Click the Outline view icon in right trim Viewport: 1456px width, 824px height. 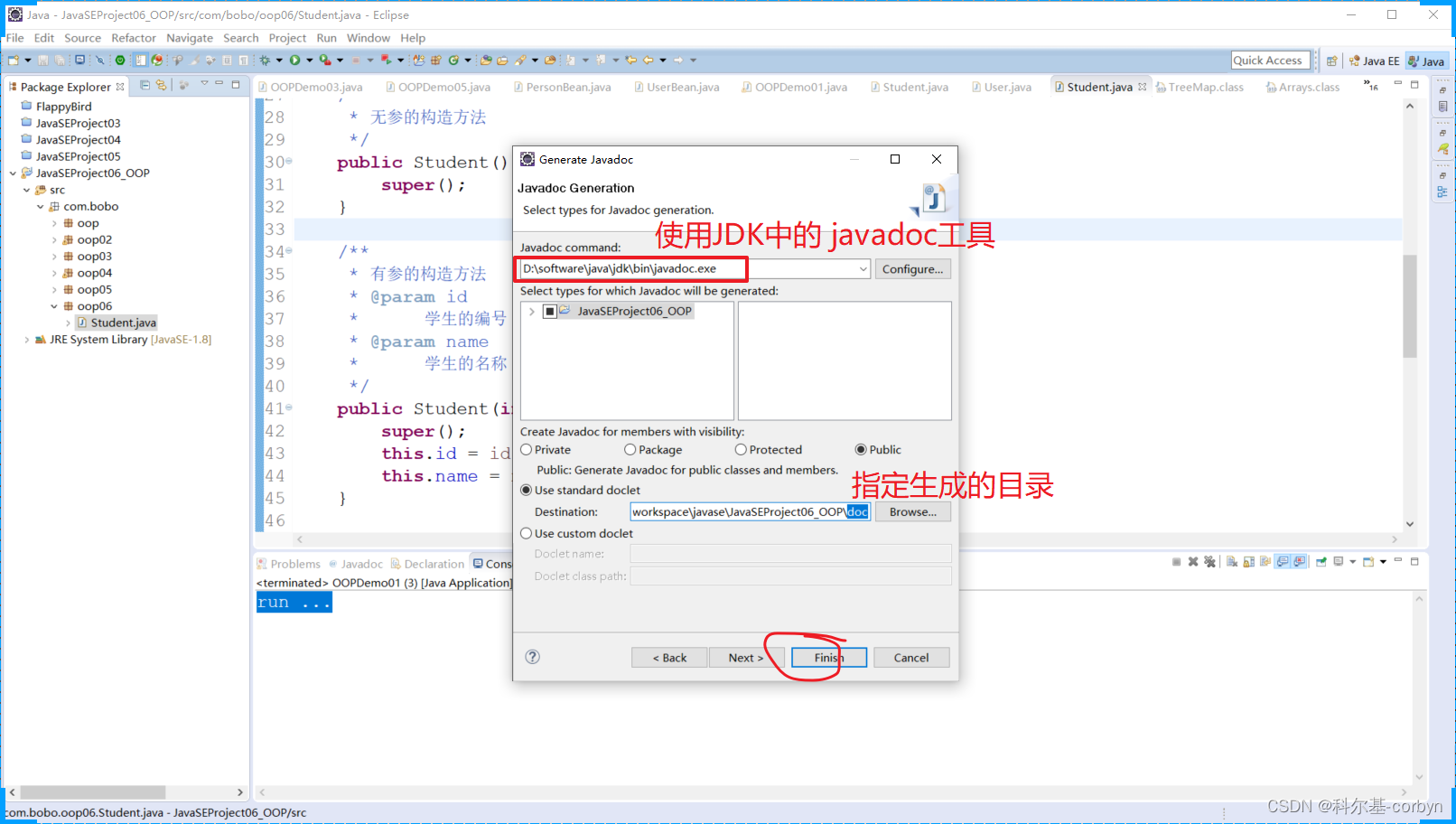[x=1442, y=192]
